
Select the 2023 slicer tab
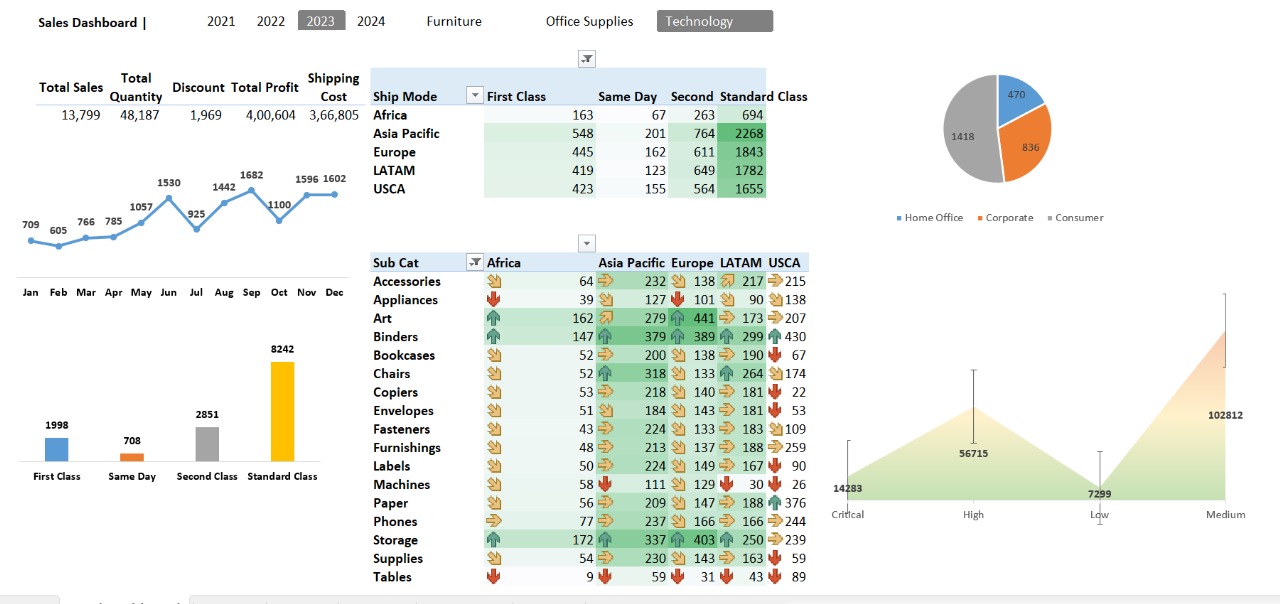click(x=321, y=21)
